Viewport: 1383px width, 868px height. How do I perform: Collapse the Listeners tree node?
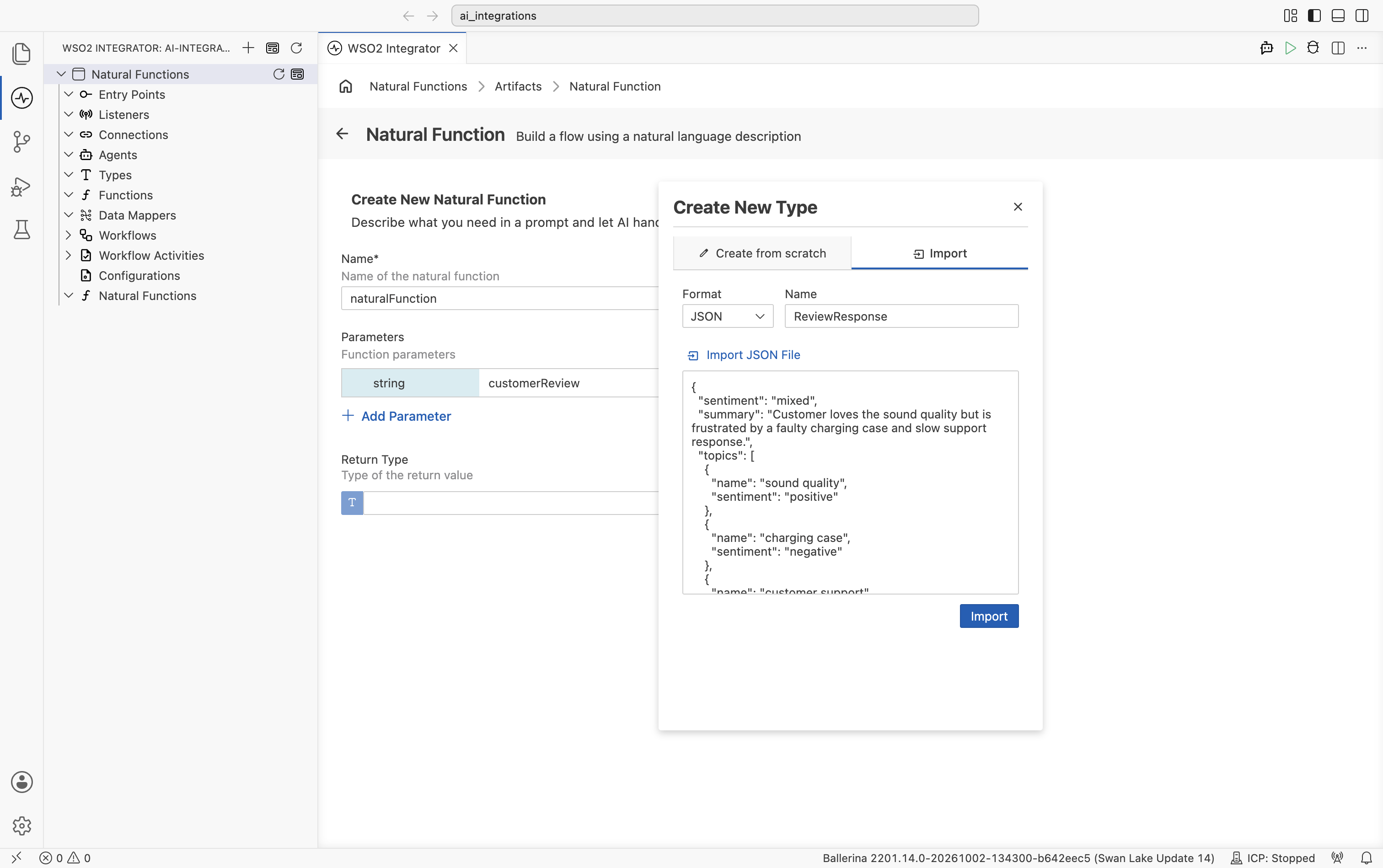(x=68, y=114)
